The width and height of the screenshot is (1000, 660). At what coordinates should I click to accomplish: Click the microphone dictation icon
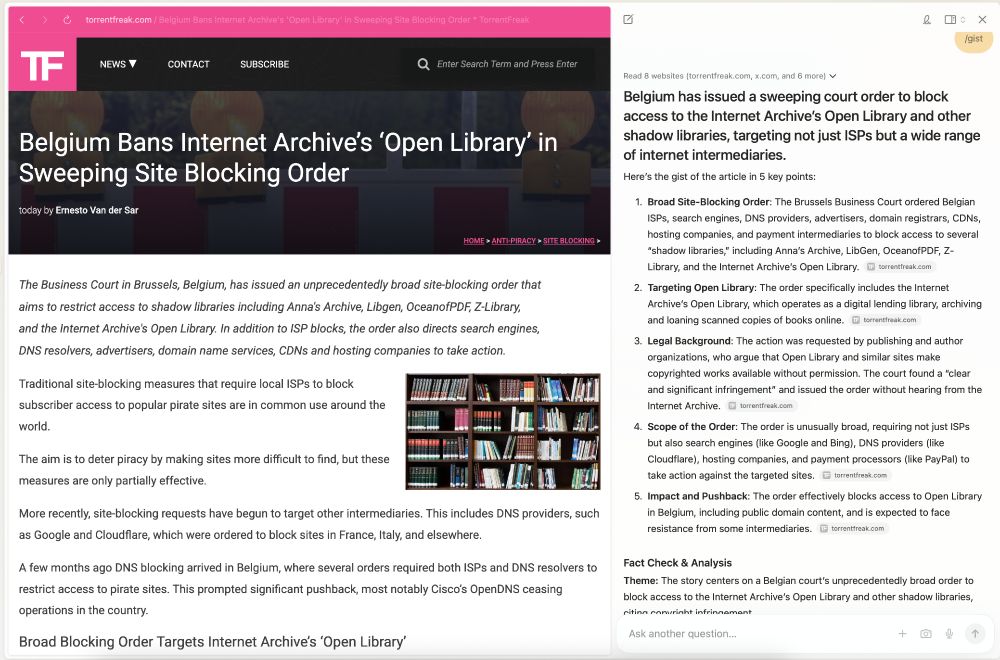tap(950, 633)
